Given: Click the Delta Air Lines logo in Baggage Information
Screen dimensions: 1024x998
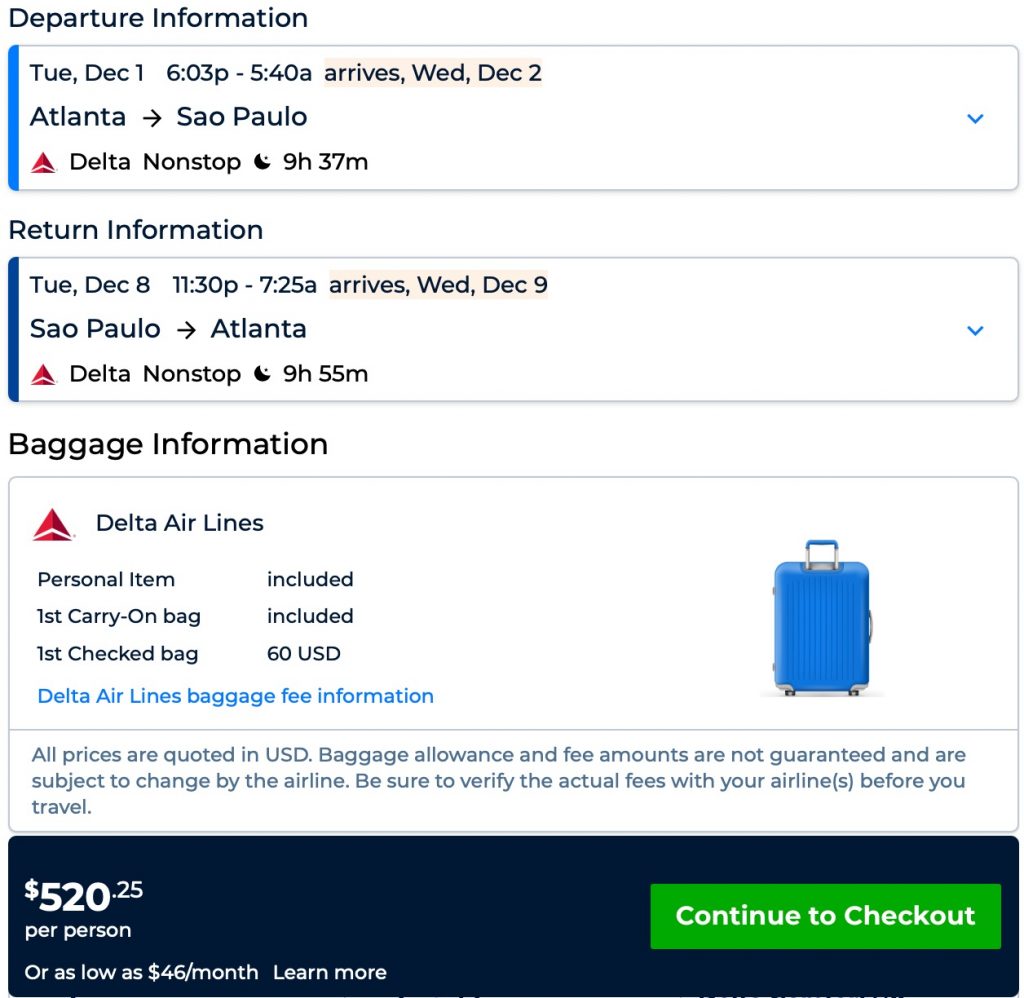Looking at the screenshot, I should (x=53, y=524).
